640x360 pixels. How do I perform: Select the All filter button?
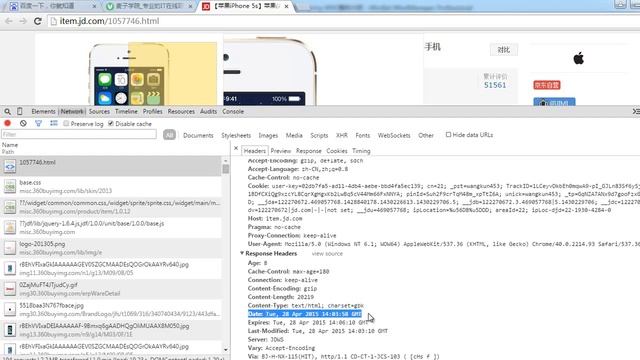(x=169, y=135)
